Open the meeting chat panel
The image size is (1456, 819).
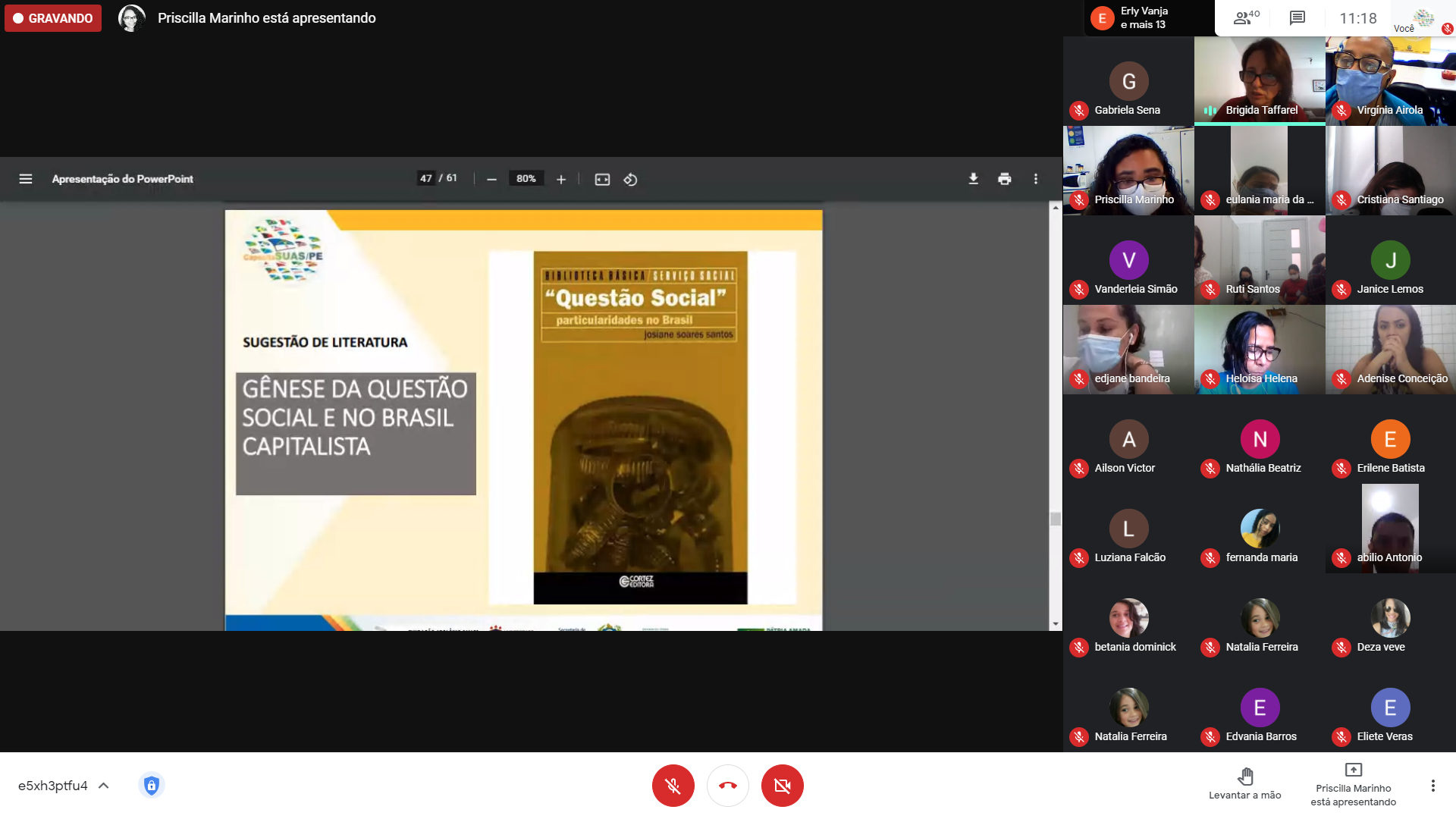[1298, 18]
